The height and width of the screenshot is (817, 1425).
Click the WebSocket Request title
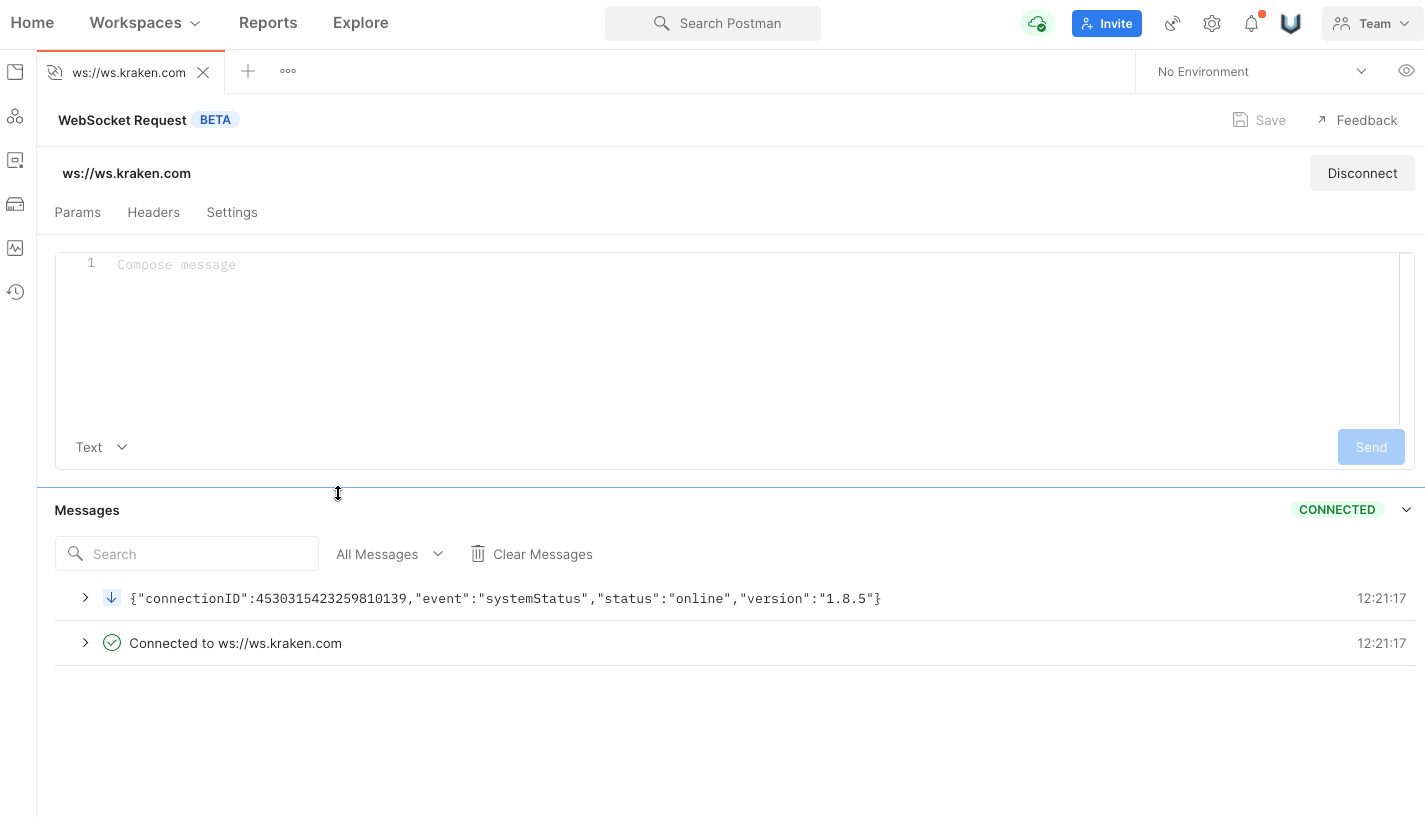(122, 120)
